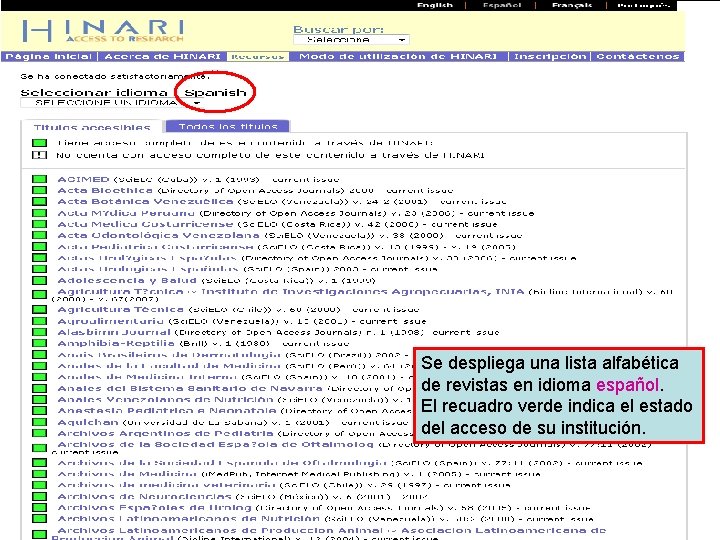This screenshot has height=540, width=720.
Task: Open Acerca de HINARI menu
Action: [163, 56]
